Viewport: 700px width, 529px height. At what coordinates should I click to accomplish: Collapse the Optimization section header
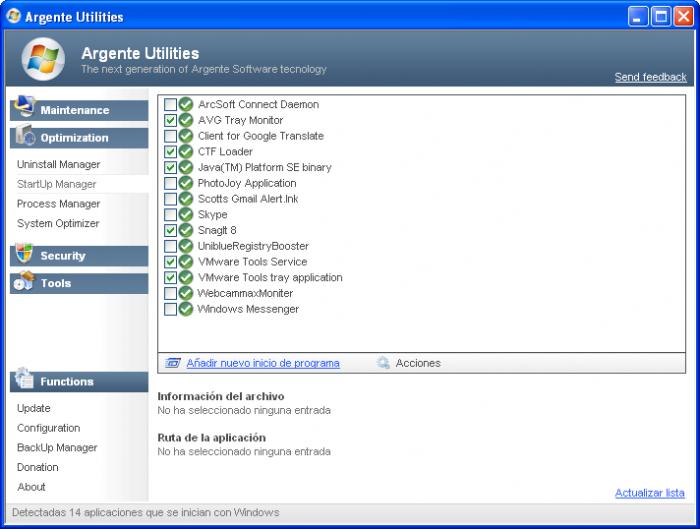coord(79,138)
